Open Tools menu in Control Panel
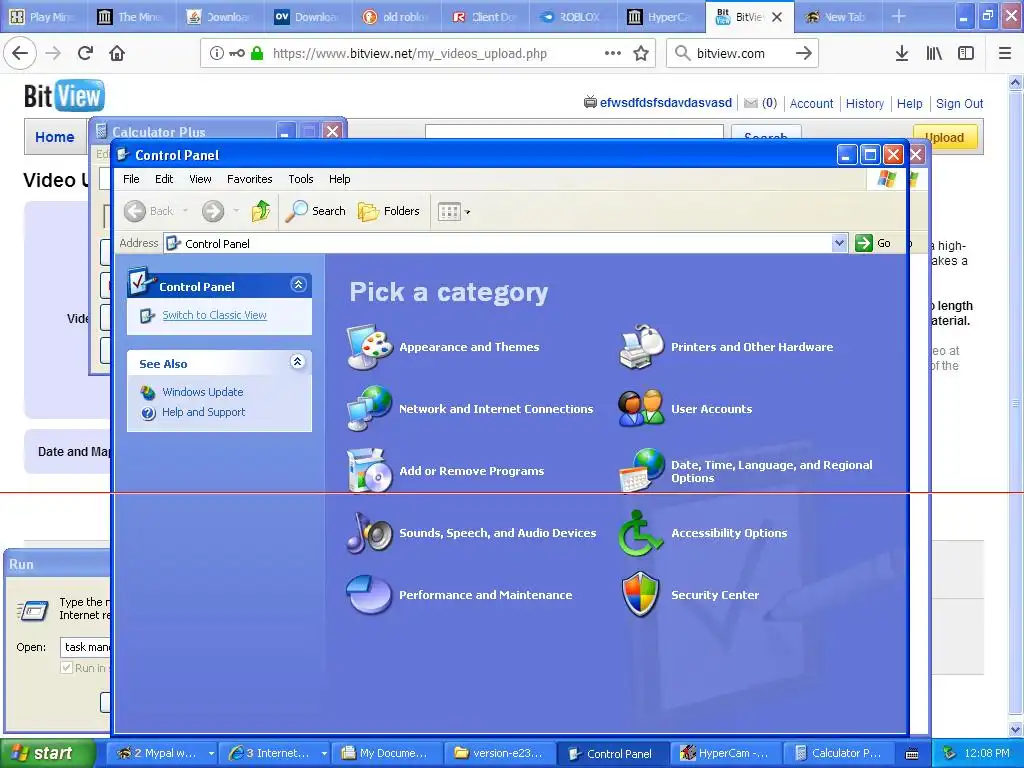 pyautogui.click(x=301, y=179)
